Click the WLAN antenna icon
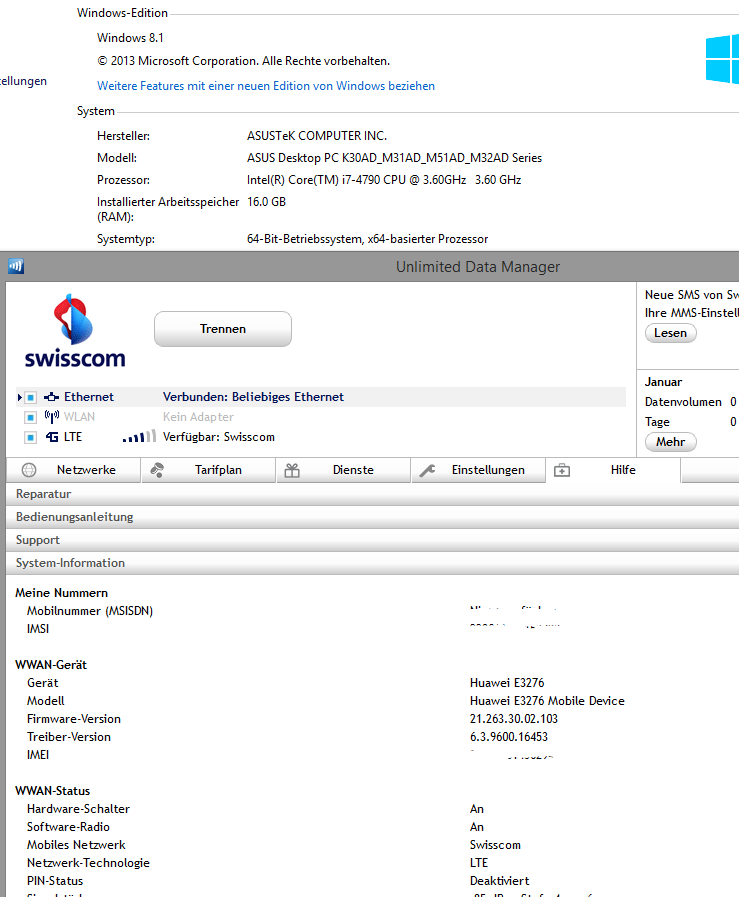The image size is (739, 897). point(52,417)
